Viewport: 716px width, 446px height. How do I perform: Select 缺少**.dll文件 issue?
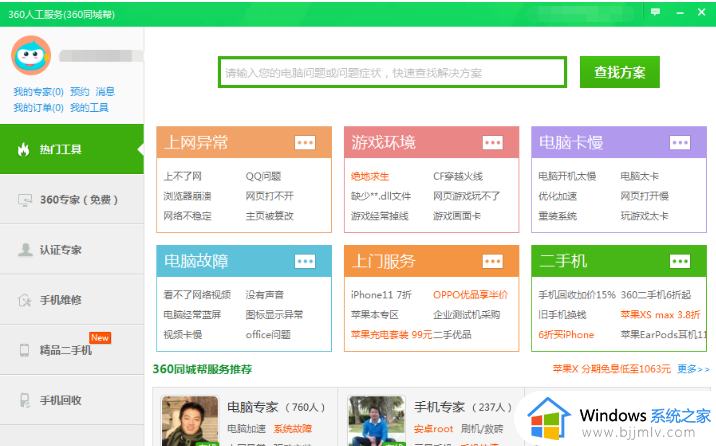(381, 196)
